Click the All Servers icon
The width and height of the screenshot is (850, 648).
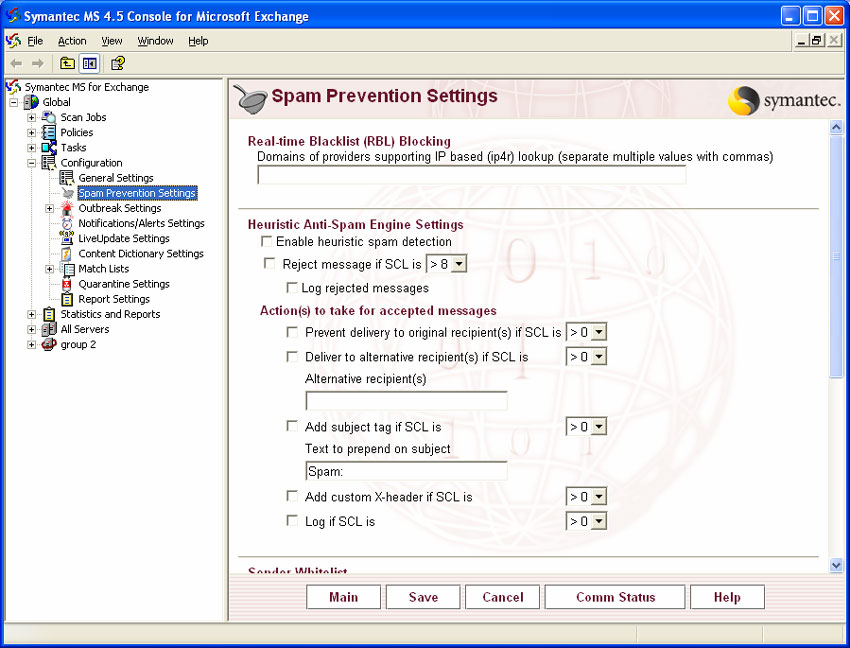[x=49, y=329]
